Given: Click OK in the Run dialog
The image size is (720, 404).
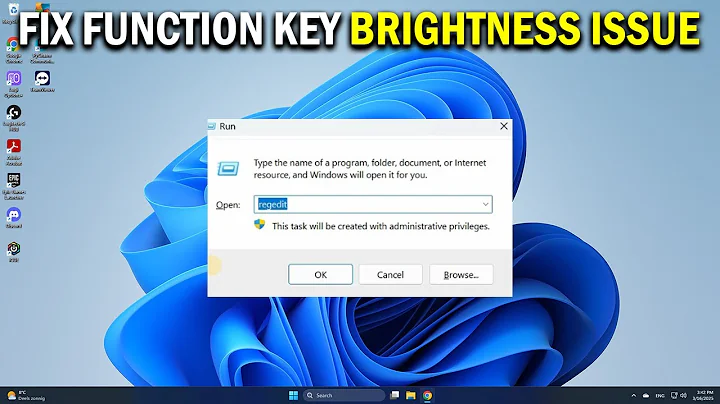Looking at the screenshot, I should pos(321,275).
